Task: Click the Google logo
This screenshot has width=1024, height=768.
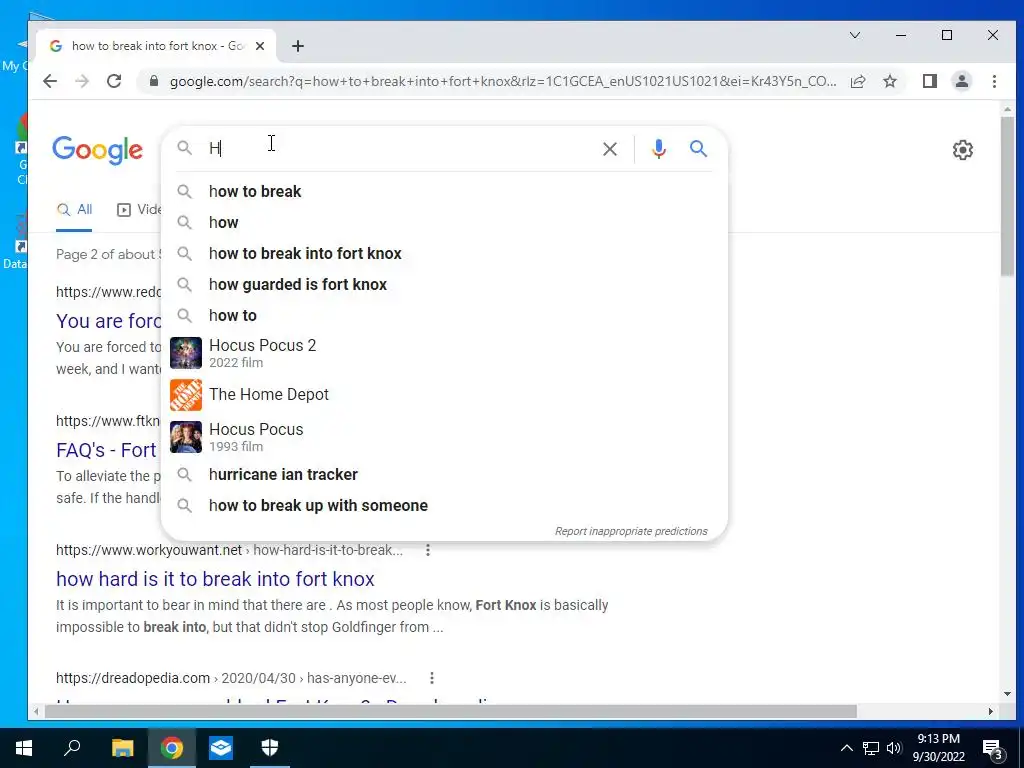Action: tap(97, 150)
